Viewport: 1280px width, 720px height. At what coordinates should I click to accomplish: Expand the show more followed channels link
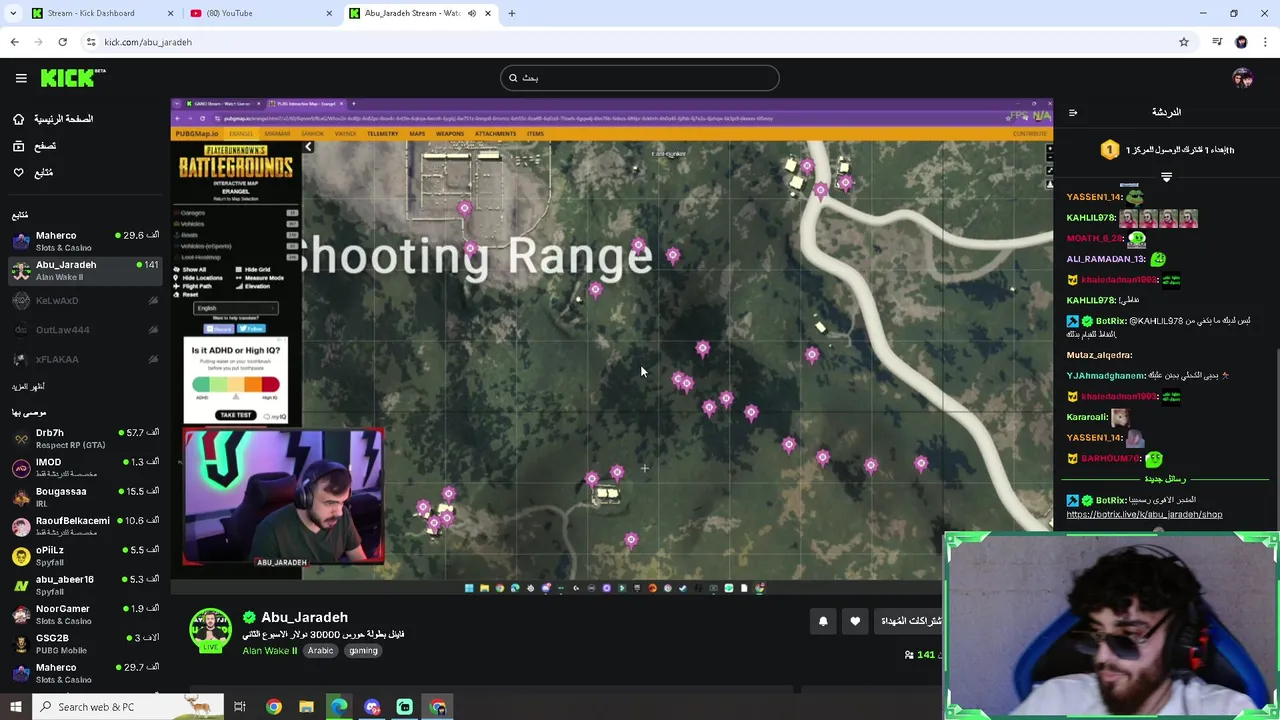pyautogui.click(x=28, y=386)
